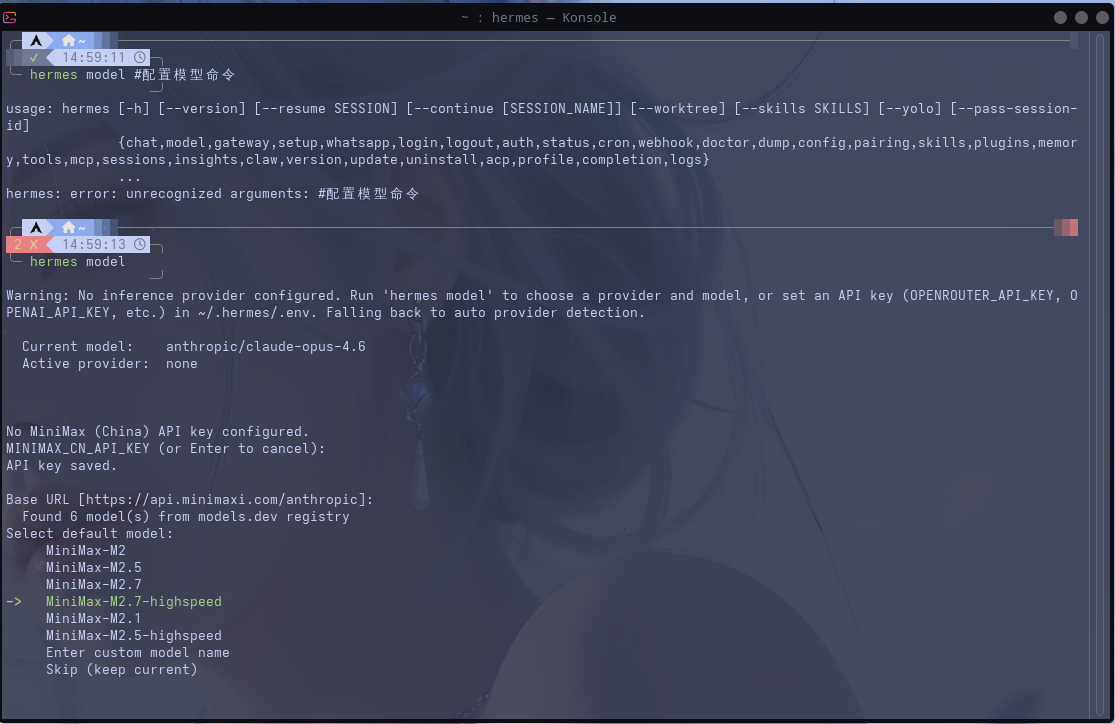Pick MiniMax-M2.1 from the model list
The width and height of the screenshot is (1115, 724).
click(x=94, y=619)
